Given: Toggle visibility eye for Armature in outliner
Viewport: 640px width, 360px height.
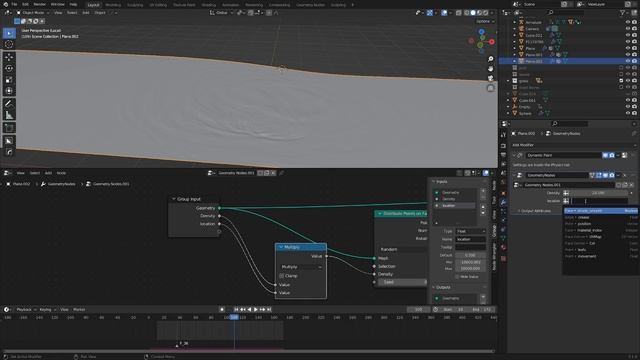Looking at the screenshot, I should coord(628,22).
